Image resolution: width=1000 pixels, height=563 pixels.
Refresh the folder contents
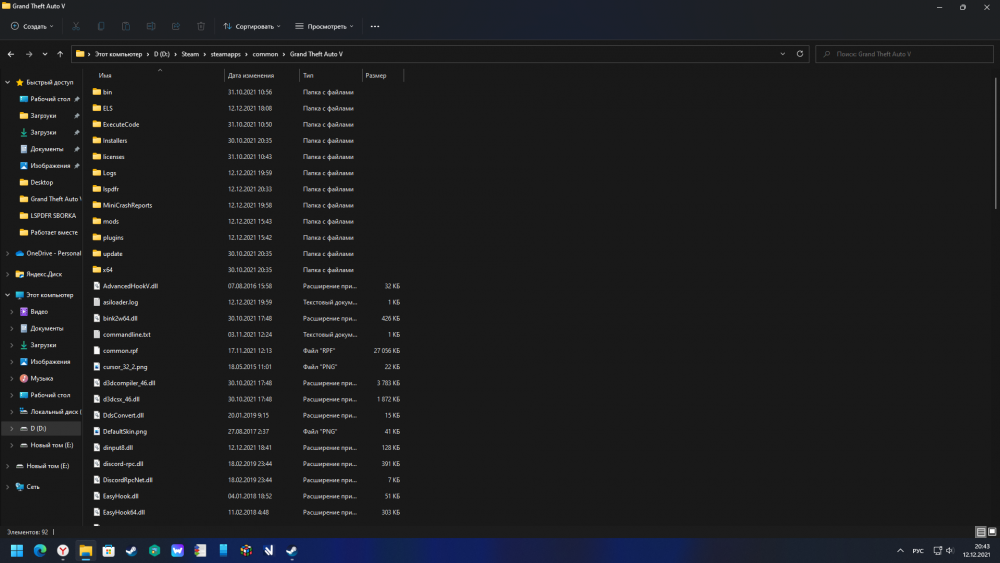[x=800, y=54]
